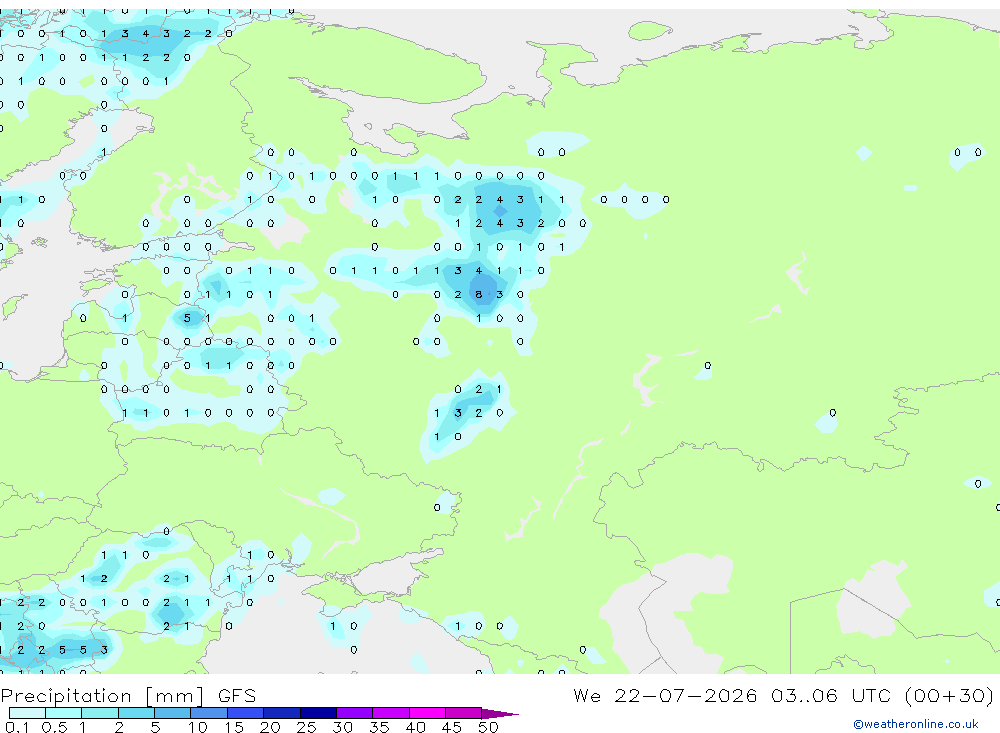Click the '(00+30)' forecast run label
Viewport: 1000px width, 733px height.
point(949,695)
